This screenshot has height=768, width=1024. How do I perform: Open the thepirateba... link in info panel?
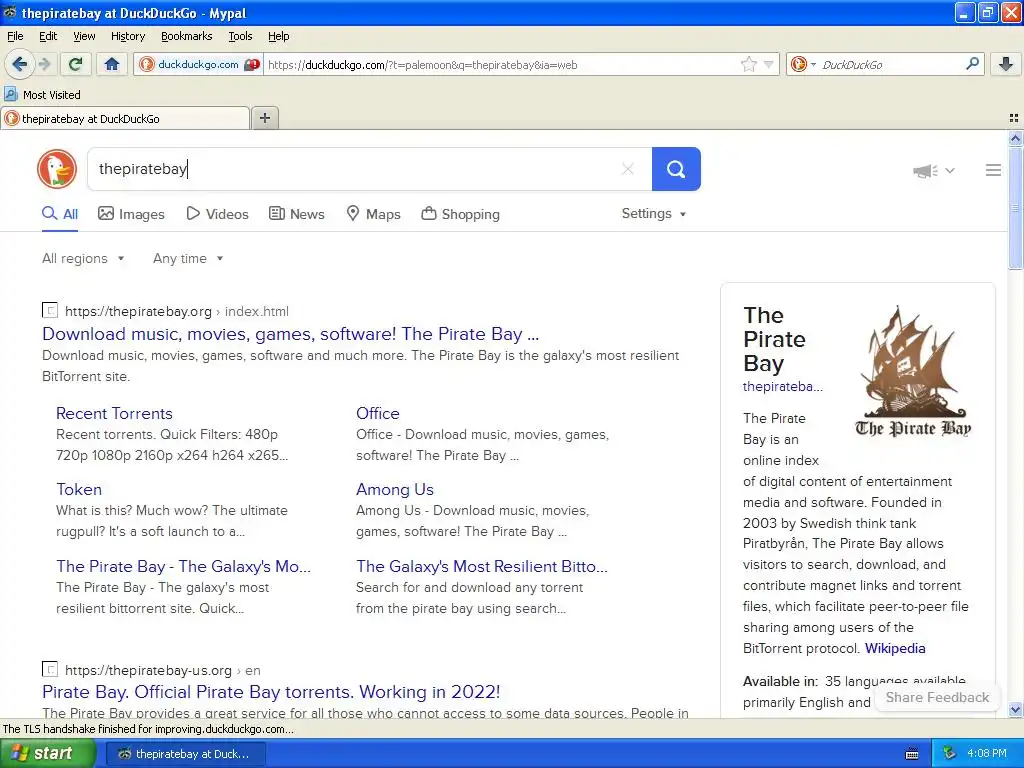click(x=782, y=387)
